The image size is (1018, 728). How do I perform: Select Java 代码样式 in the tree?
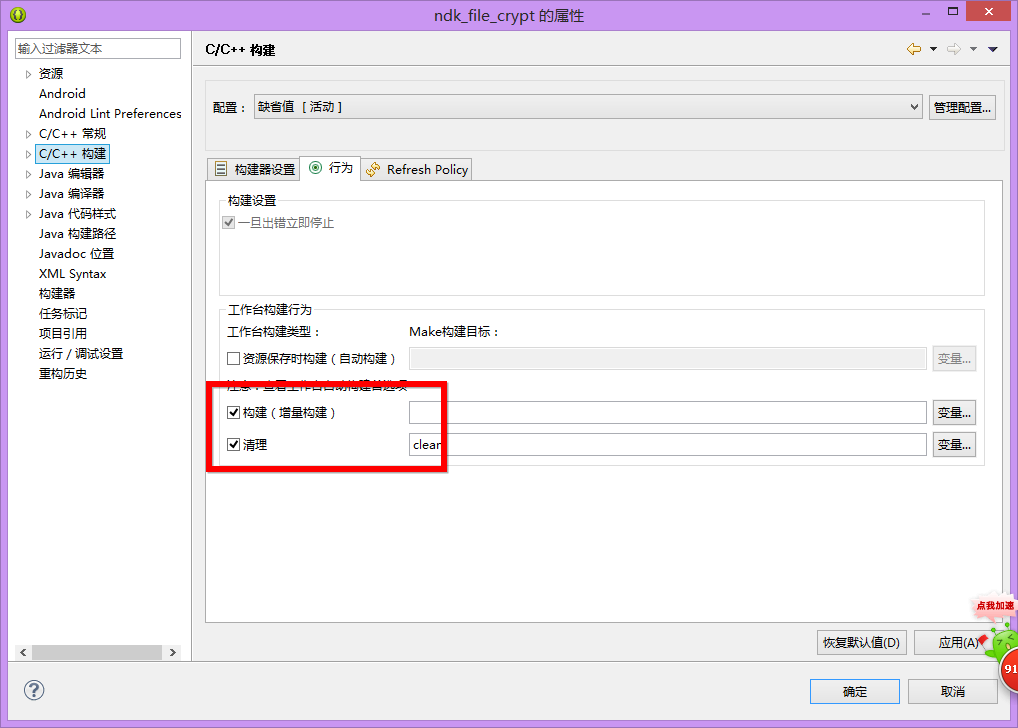pos(77,214)
